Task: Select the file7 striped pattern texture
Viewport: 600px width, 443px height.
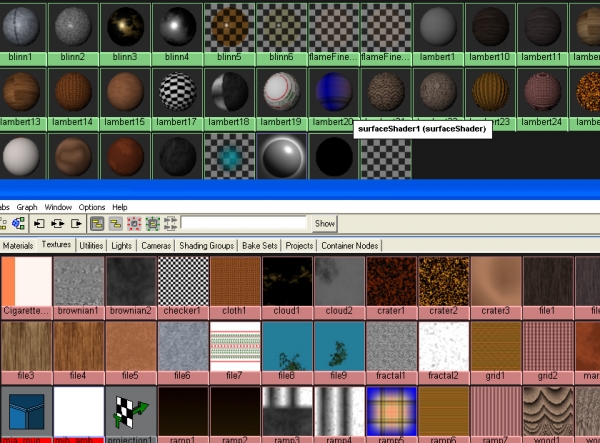Action: (235, 347)
